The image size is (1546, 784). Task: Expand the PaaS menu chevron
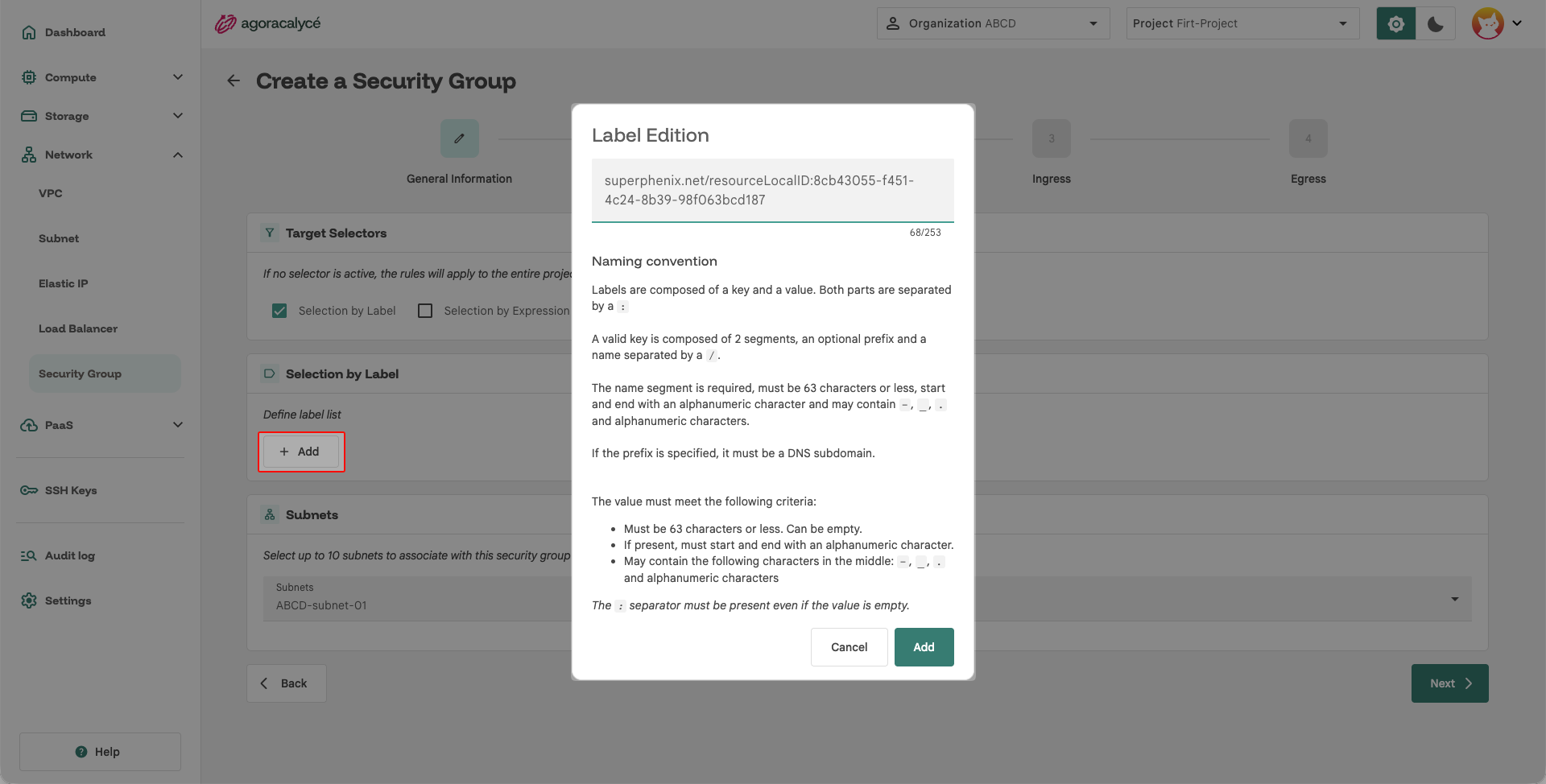(x=178, y=425)
